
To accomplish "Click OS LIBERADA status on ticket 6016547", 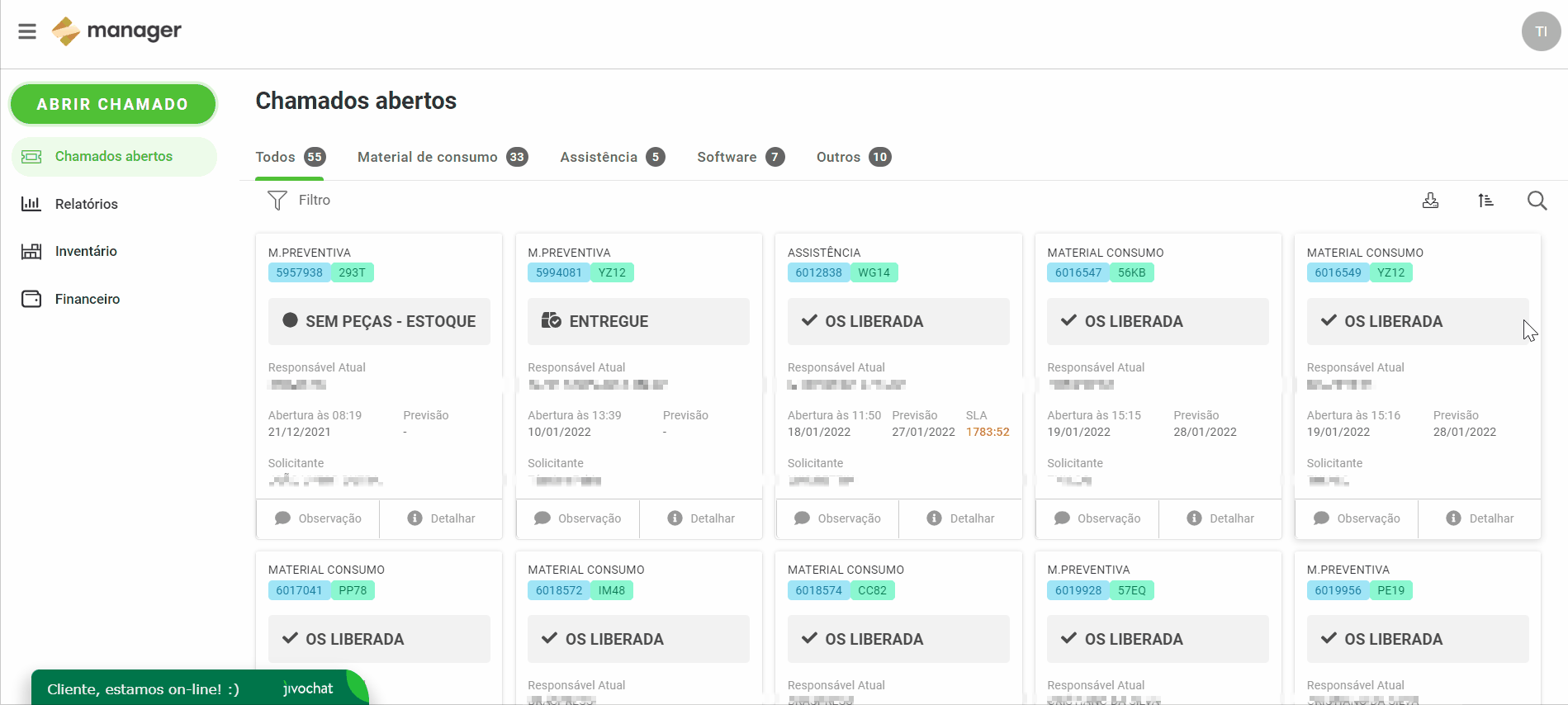I will click(1158, 321).
